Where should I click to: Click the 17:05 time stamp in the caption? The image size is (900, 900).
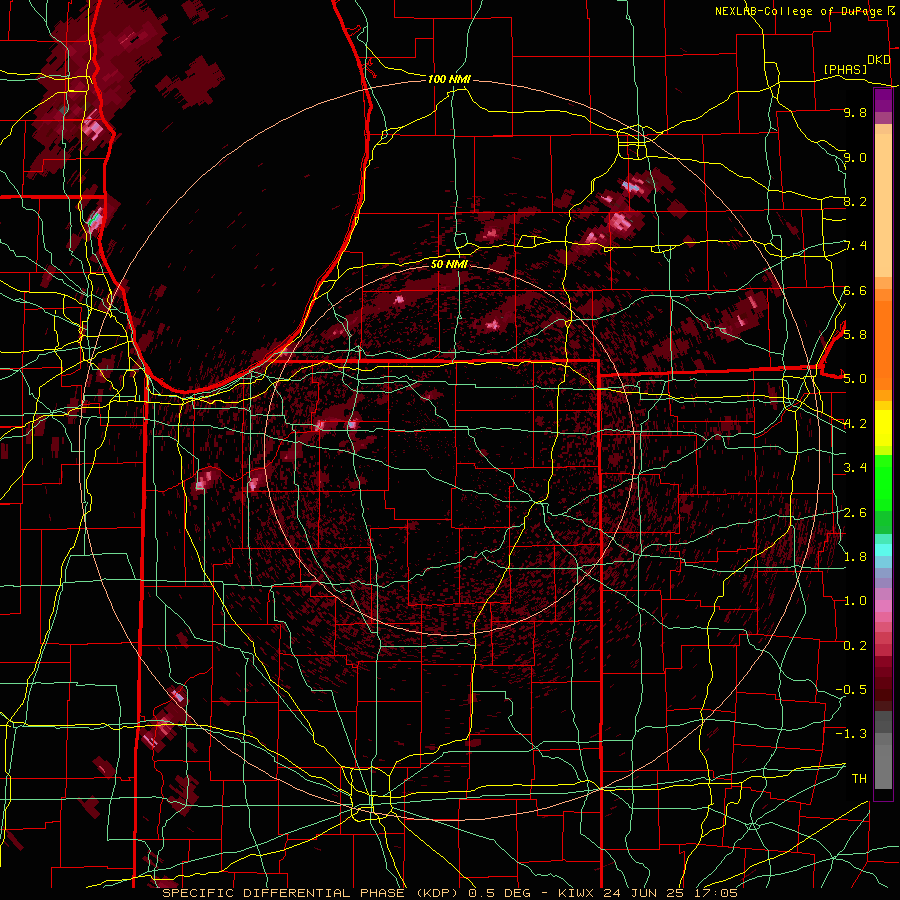point(717,893)
